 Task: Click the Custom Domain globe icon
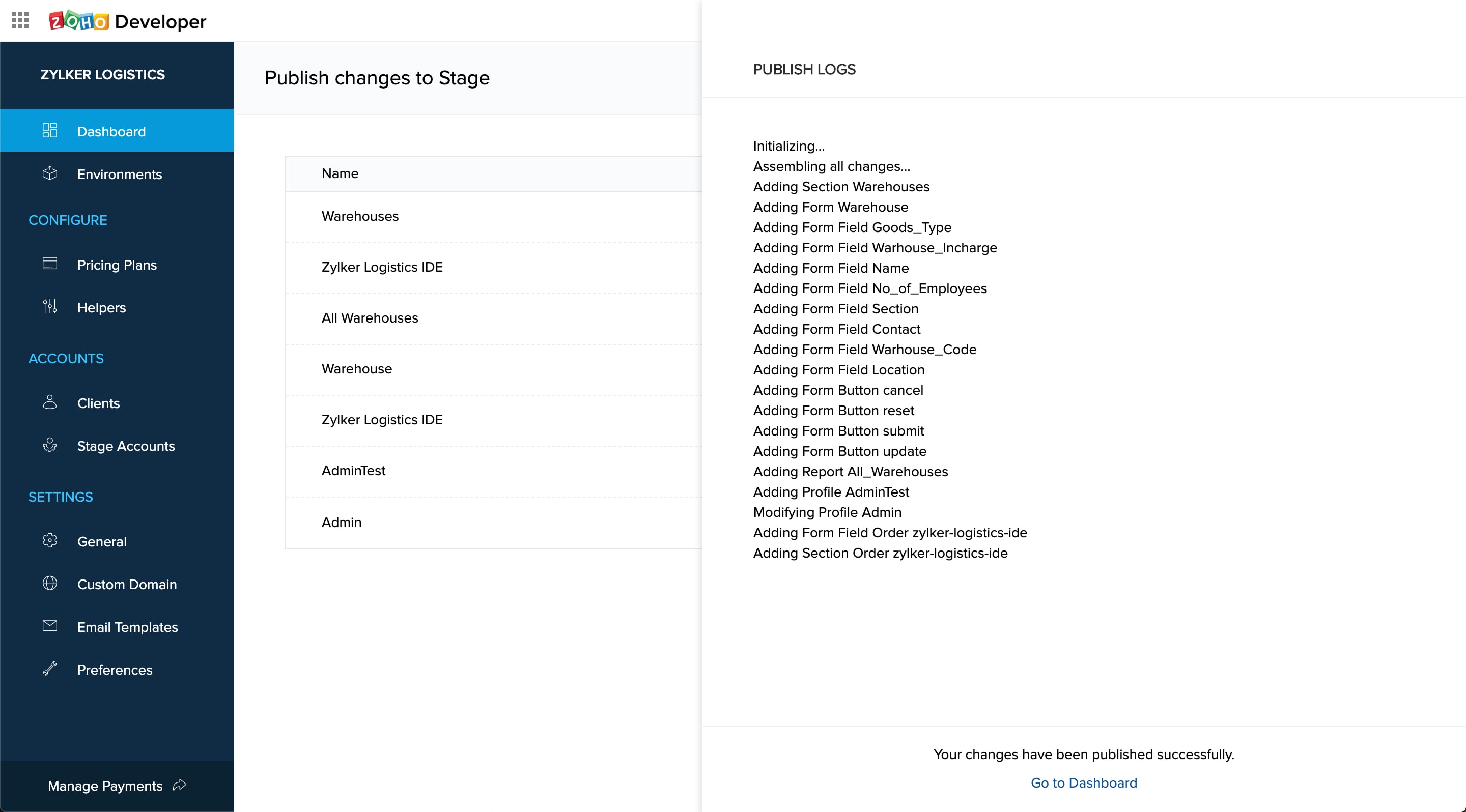click(x=50, y=584)
